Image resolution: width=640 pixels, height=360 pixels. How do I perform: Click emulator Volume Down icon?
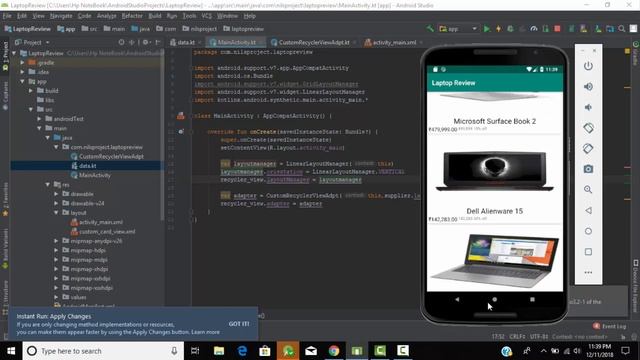[x=588, y=107]
